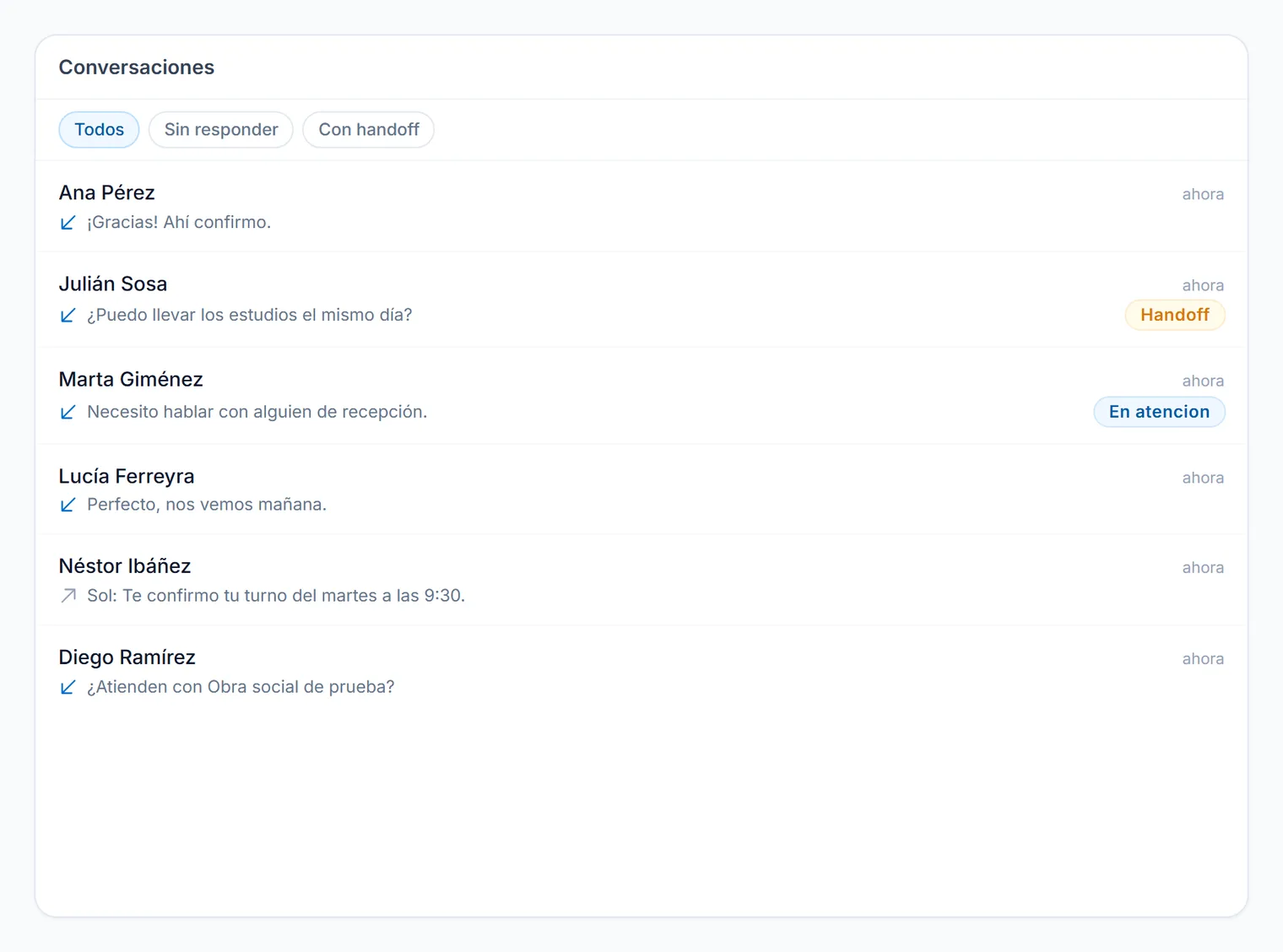Click message '¿Atienden con Obra social de prueba?'
1283x952 pixels.
[241, 687]
